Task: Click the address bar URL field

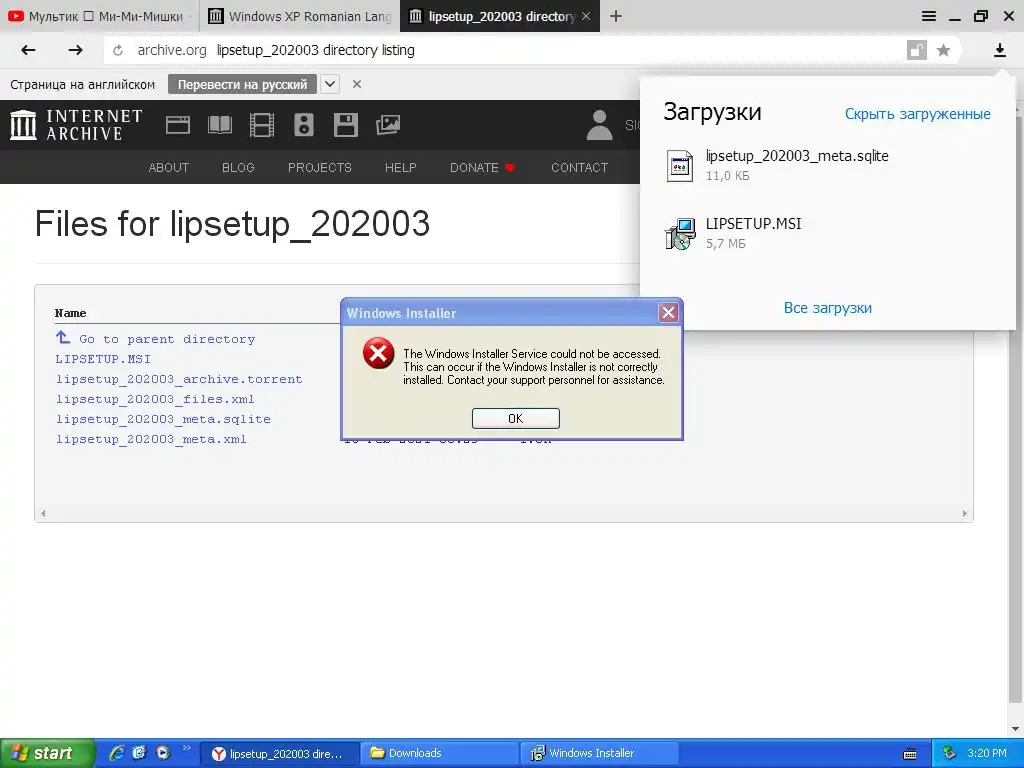Action: pyautogui.click(x=503, y=50)
